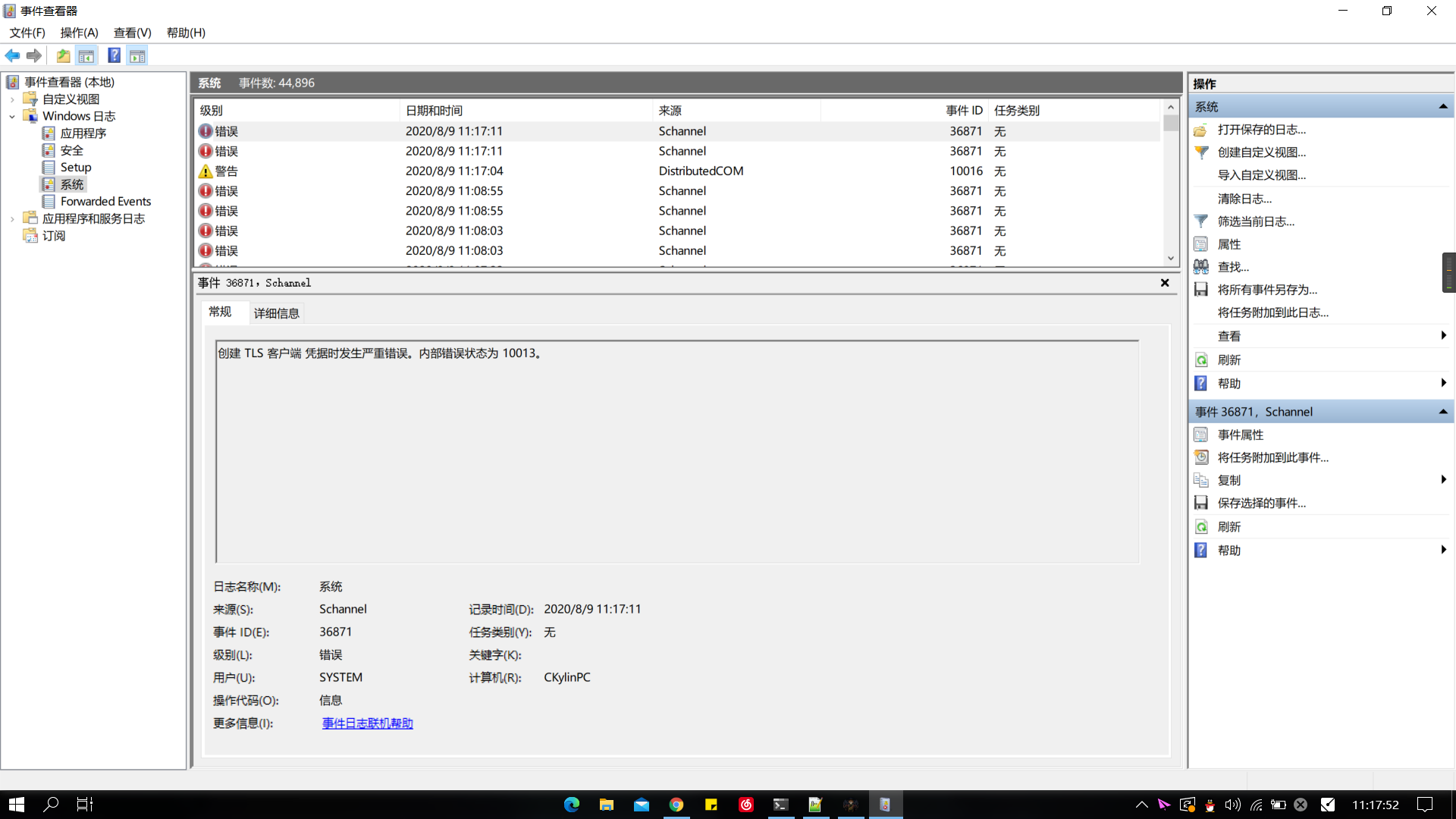Open Microsoft Edge from the taskbar
This screenshot has width=1456, height=819.
572,805
